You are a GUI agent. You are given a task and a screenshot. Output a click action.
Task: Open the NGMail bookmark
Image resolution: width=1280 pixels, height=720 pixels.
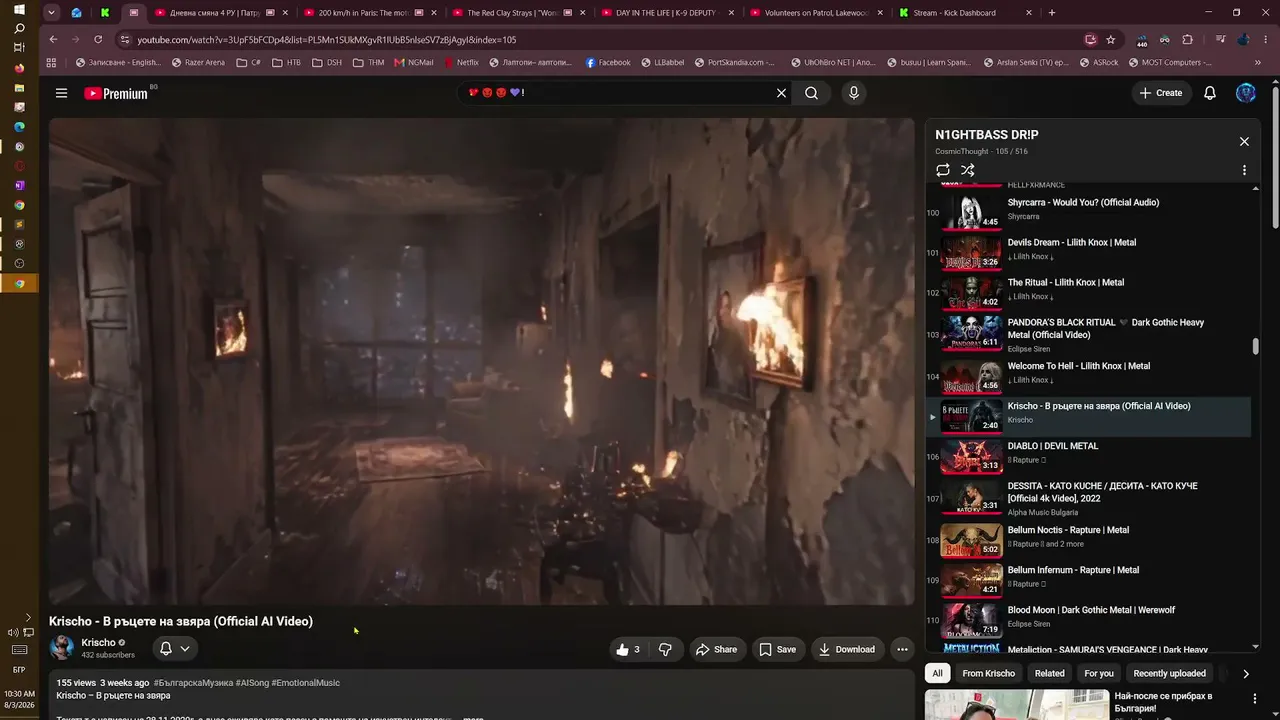(414, 62)
